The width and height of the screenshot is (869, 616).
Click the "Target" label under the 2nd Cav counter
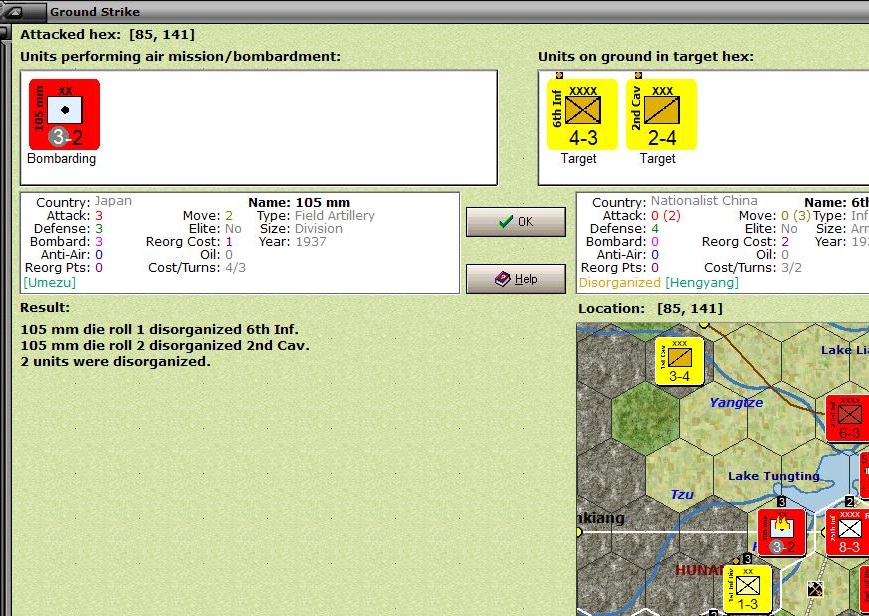(657, 159)
